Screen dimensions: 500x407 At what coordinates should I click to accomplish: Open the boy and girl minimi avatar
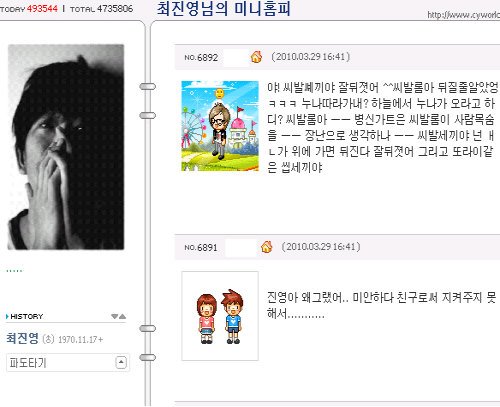coord(220,316)
